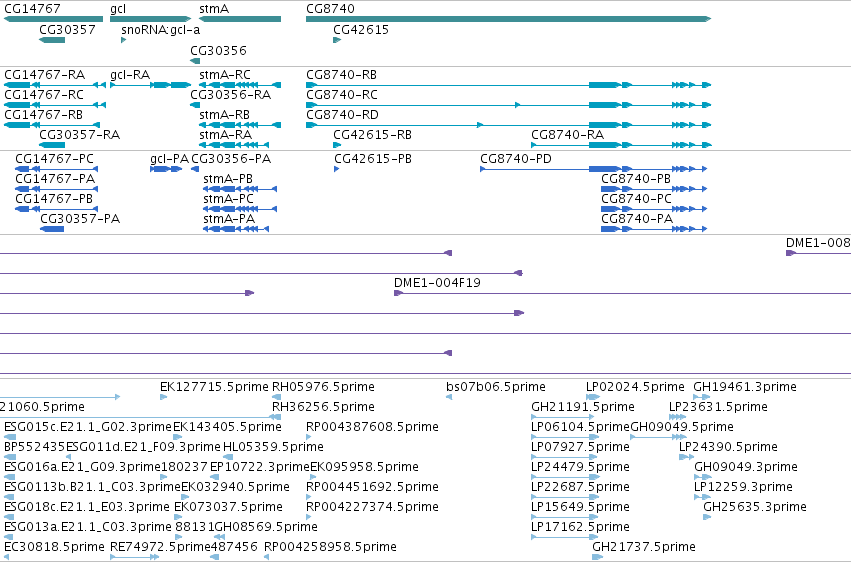The image size is (851, 562).
Task: Select EST RH36256.5prime label
Action: [x=323, y=407]
